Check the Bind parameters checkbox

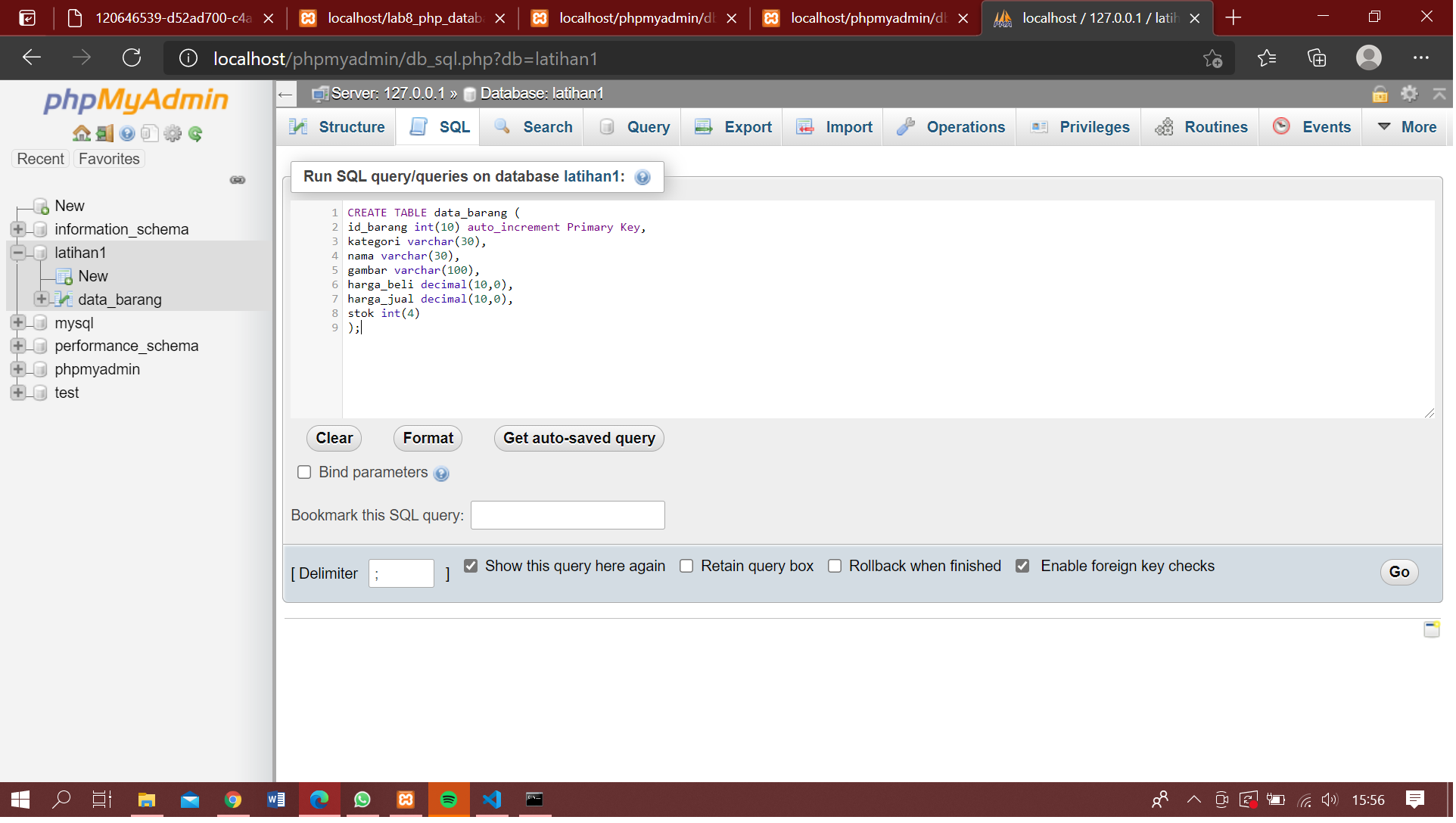coord(304,472)
